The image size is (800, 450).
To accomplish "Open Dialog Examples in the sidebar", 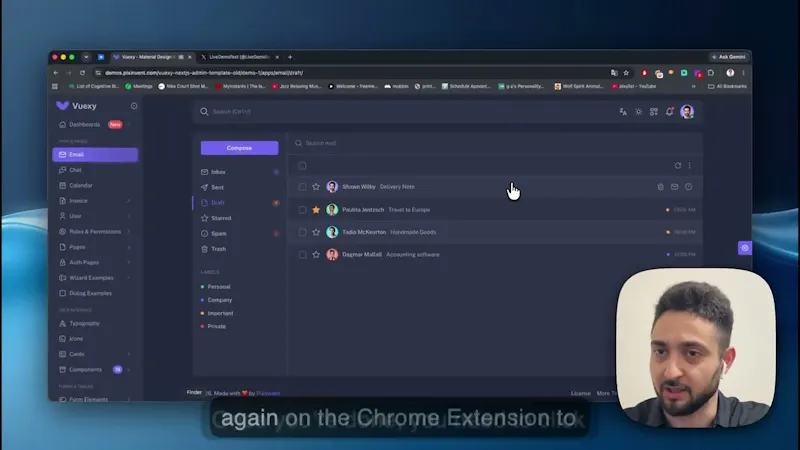I will (x=95, y=293).
